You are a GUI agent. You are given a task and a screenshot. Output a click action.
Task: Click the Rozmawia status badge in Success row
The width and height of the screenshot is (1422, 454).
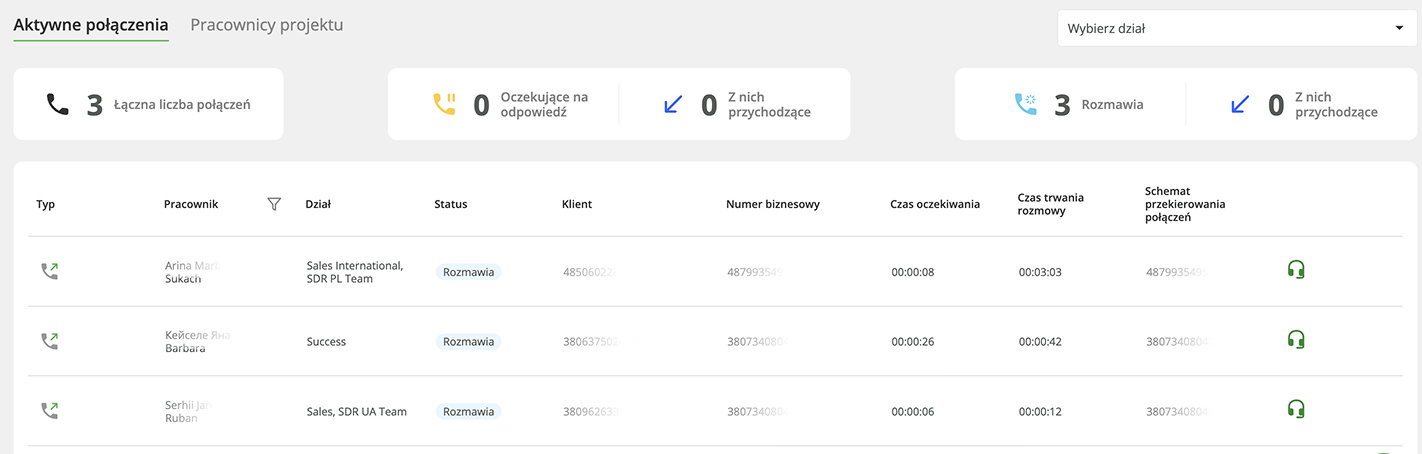pyautogui.click(x=468, y=342)
